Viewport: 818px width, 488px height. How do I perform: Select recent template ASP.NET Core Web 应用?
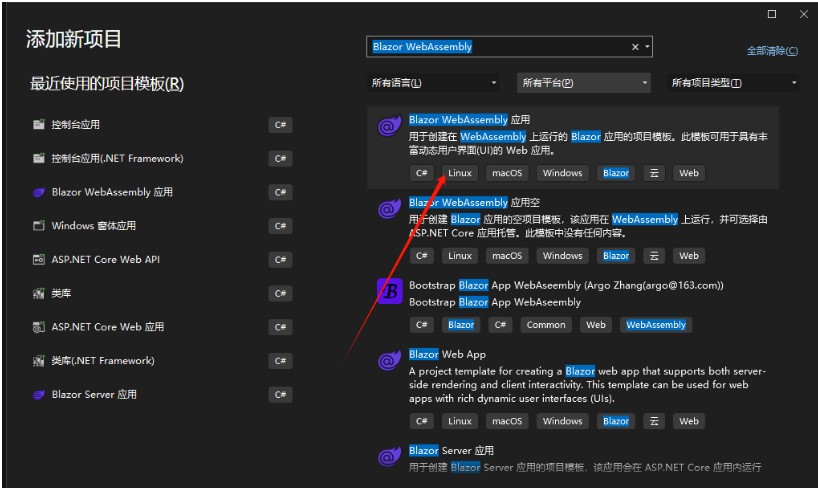108,327
